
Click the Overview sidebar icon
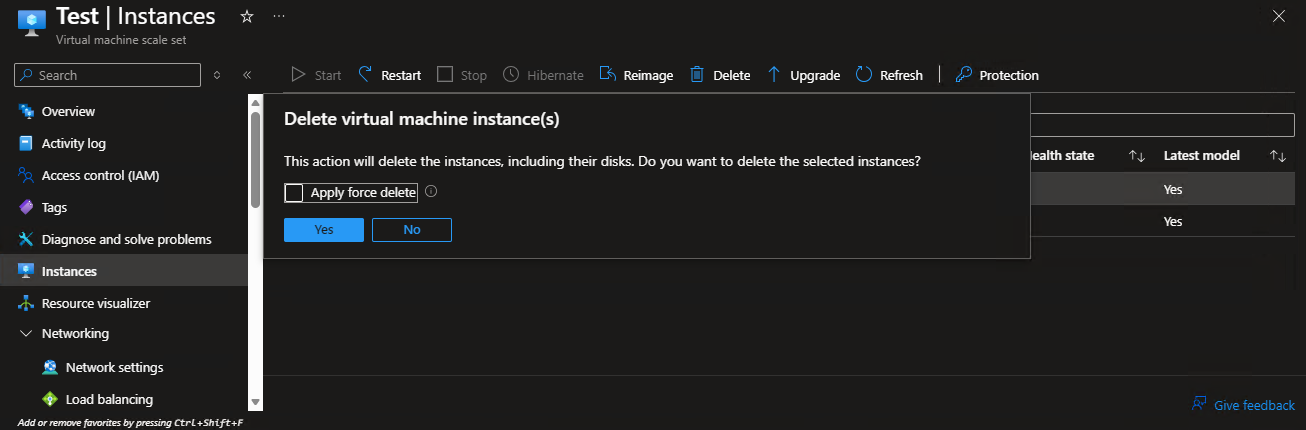[x=26, y=111]
